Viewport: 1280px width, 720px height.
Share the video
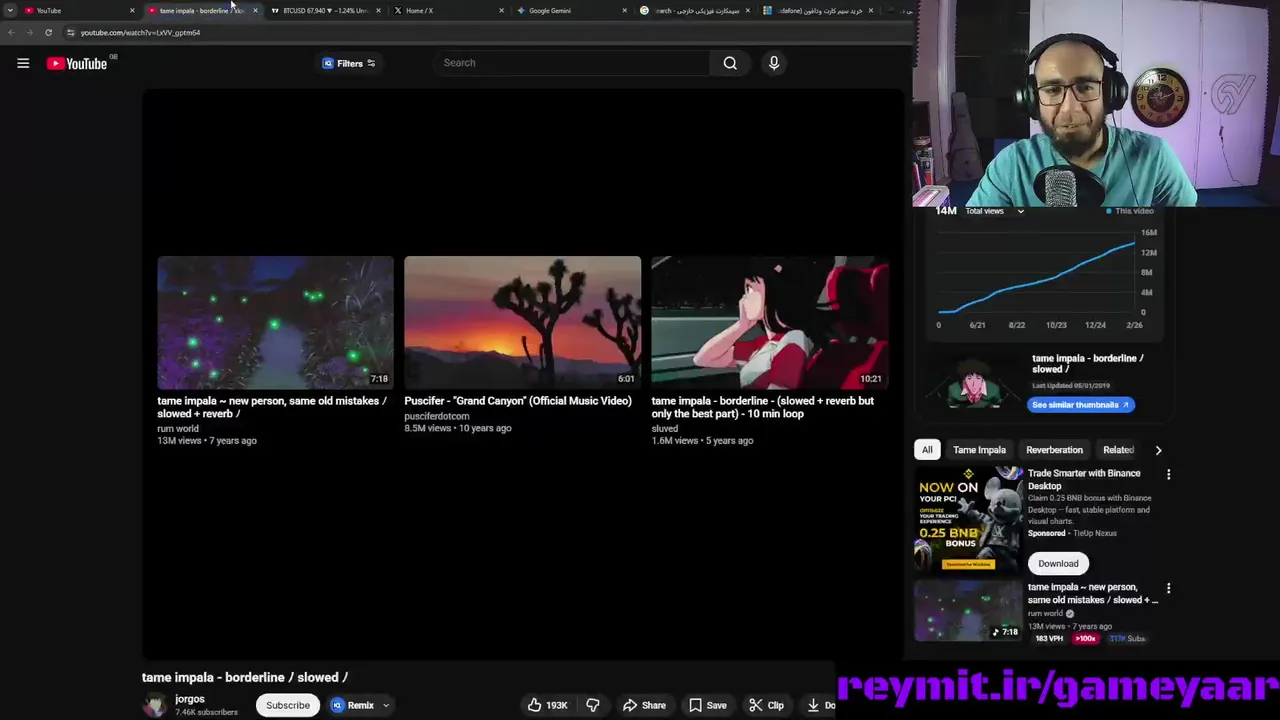644,705
